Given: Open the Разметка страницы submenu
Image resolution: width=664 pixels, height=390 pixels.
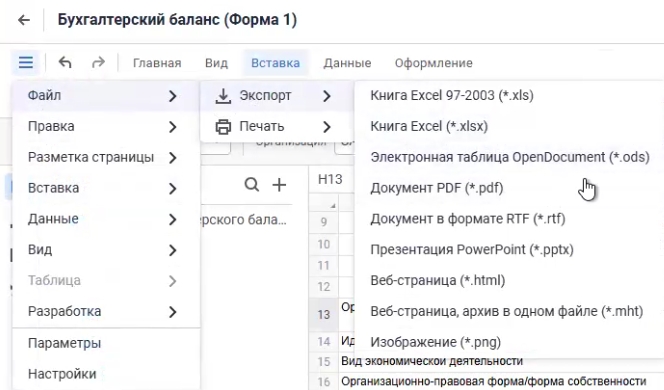Looking at the screenshot, I should tap(106, 158).
